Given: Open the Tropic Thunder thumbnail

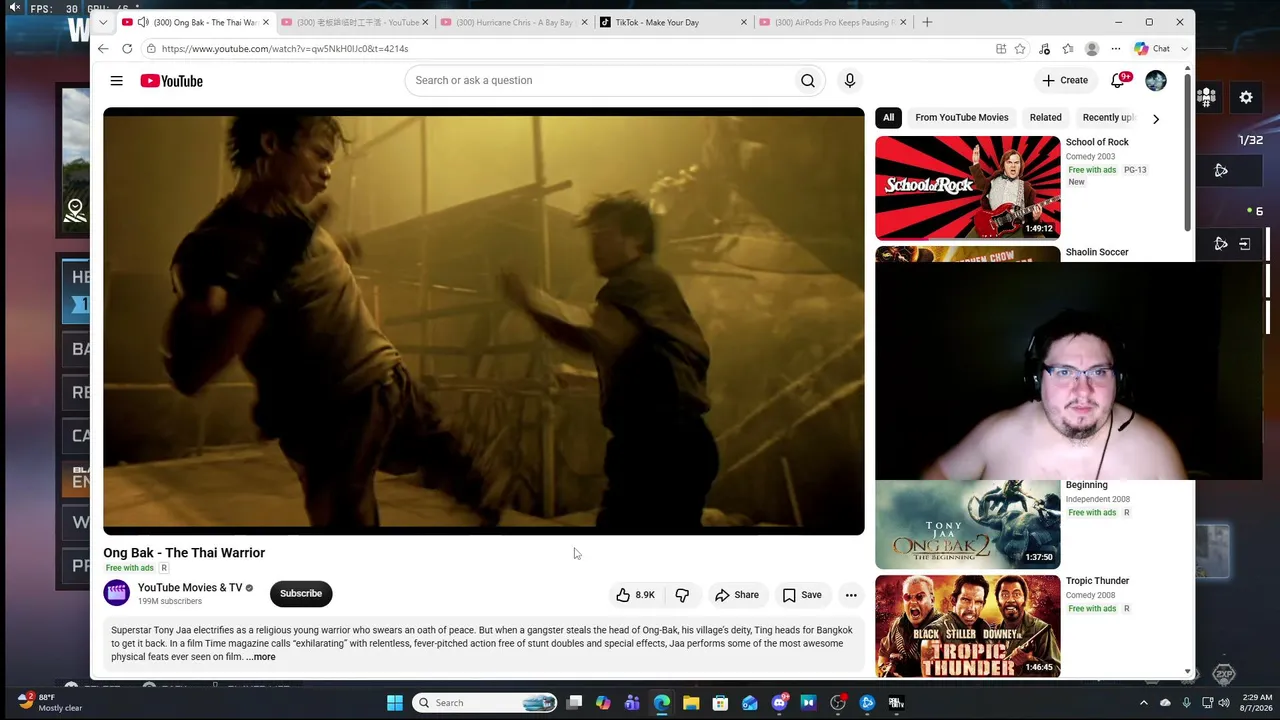Looking at the screenshot, I should coord(967,626).
